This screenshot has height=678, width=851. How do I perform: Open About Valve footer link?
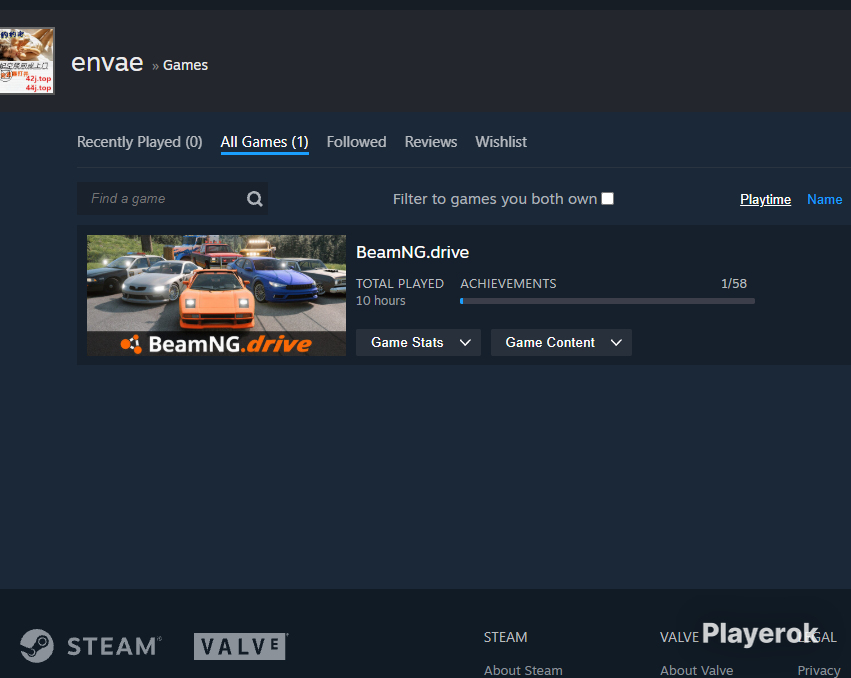point(696,670)
